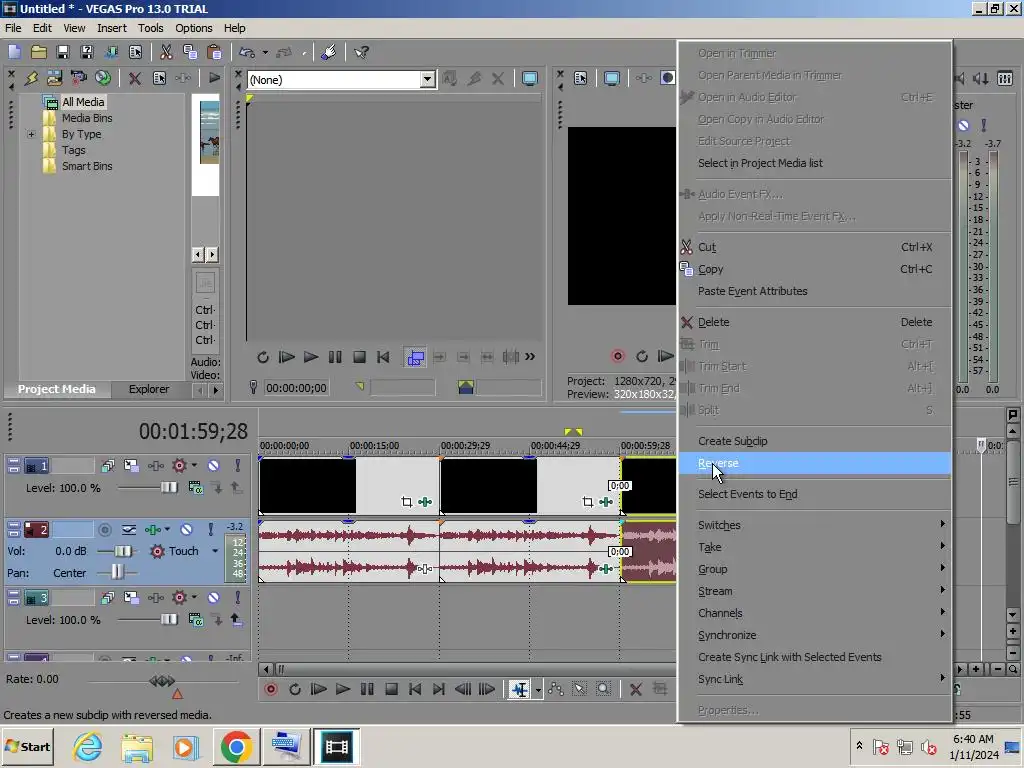
Task: Click Import Media icon in Project Media
Action: coord(54,78)
